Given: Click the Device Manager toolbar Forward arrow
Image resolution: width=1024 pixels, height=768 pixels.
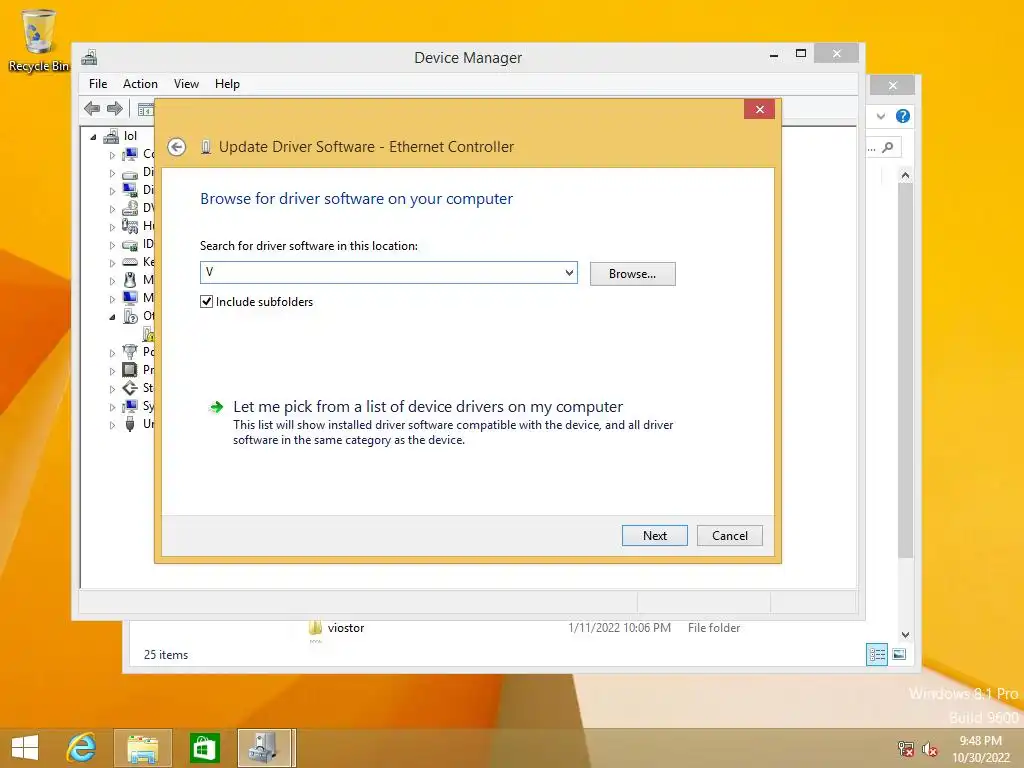Looking at the screenshot, I should click(x=115, y=108).
